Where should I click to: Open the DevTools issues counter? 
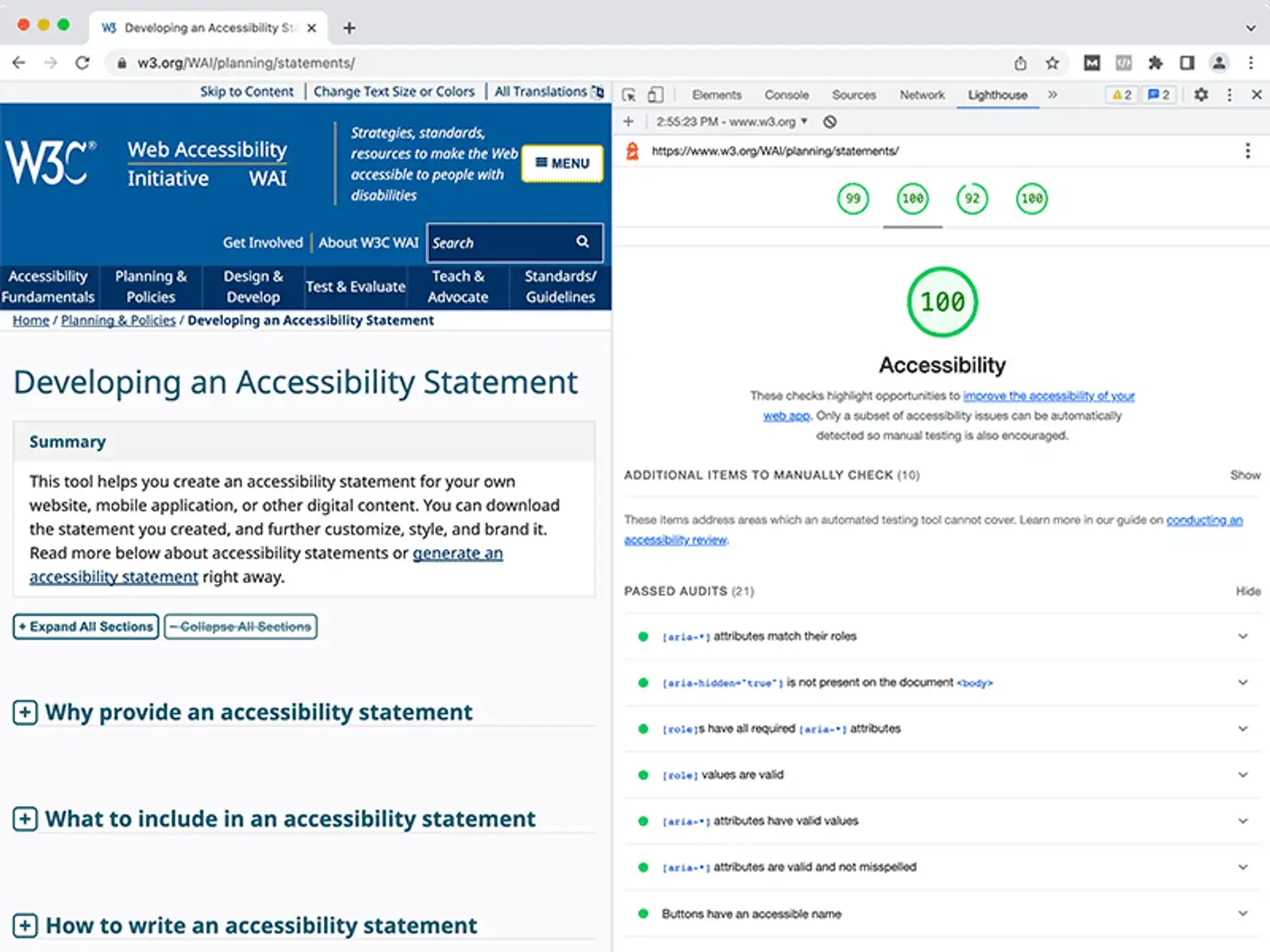pos(1158,94)
